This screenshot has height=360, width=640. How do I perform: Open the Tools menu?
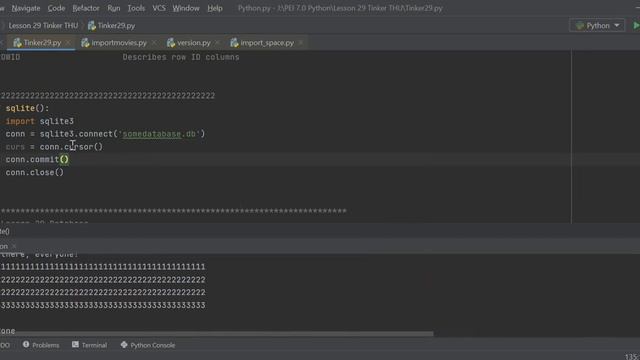coord(136,8)
